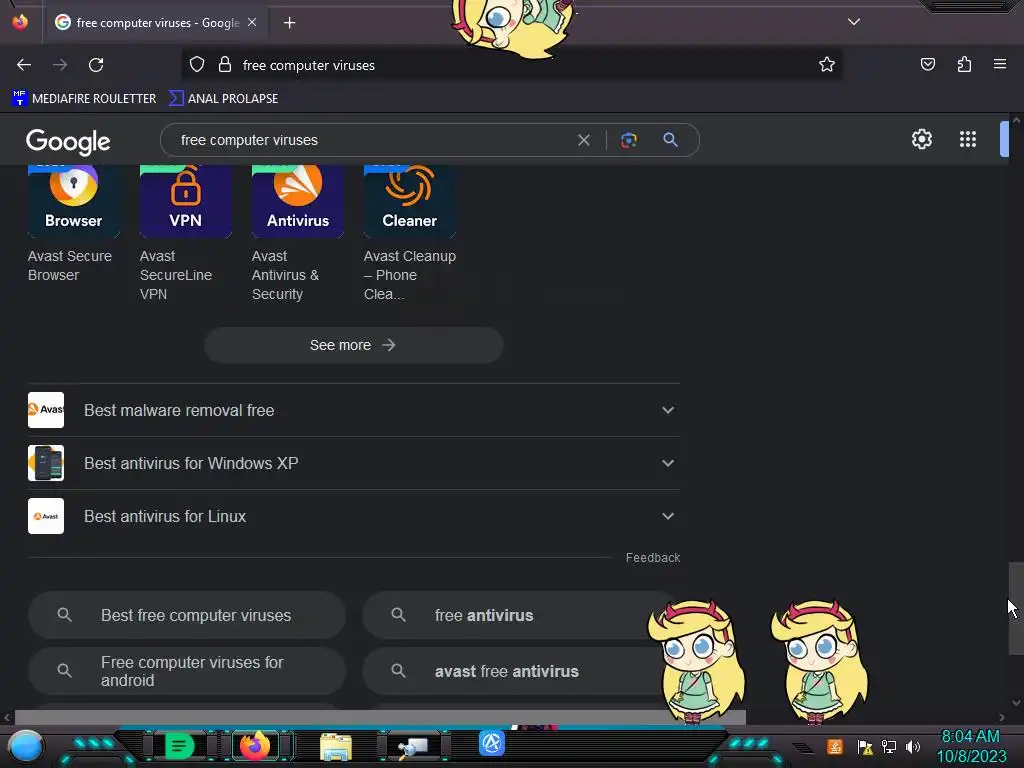Screen dimensions: 1024x768
Task: Click the taskbar clock 8:04 AM
Action: [970, 737]
